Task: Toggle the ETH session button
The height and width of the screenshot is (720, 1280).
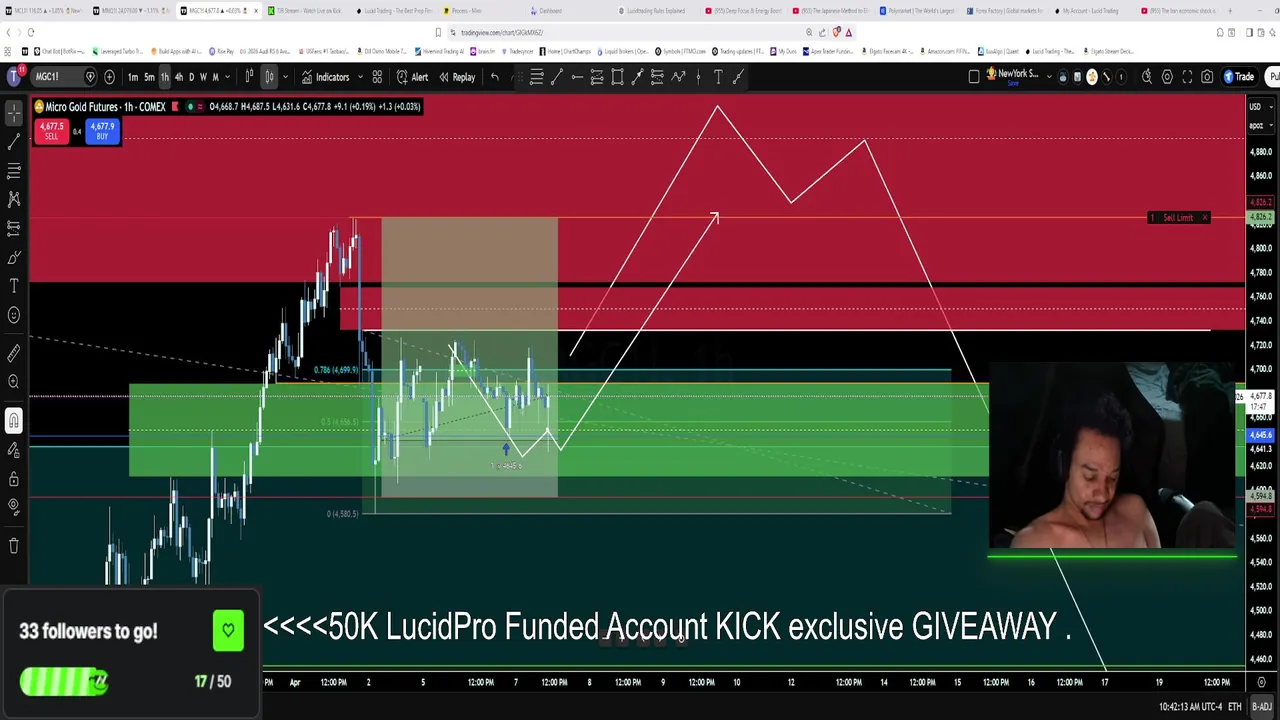Action: click(x=1234, y=707)
